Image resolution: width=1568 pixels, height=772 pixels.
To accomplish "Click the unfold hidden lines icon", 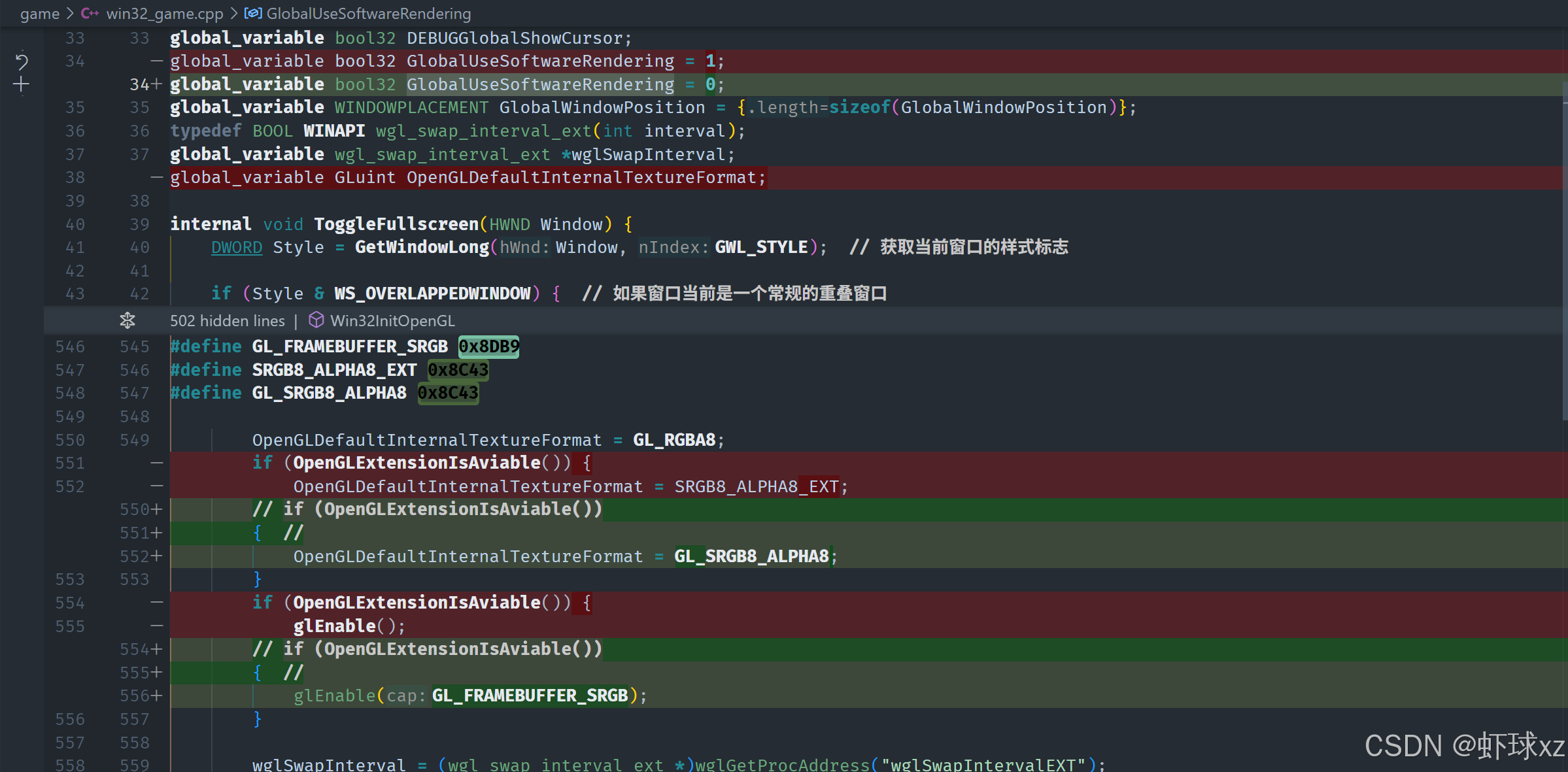I will pos(127,320).
